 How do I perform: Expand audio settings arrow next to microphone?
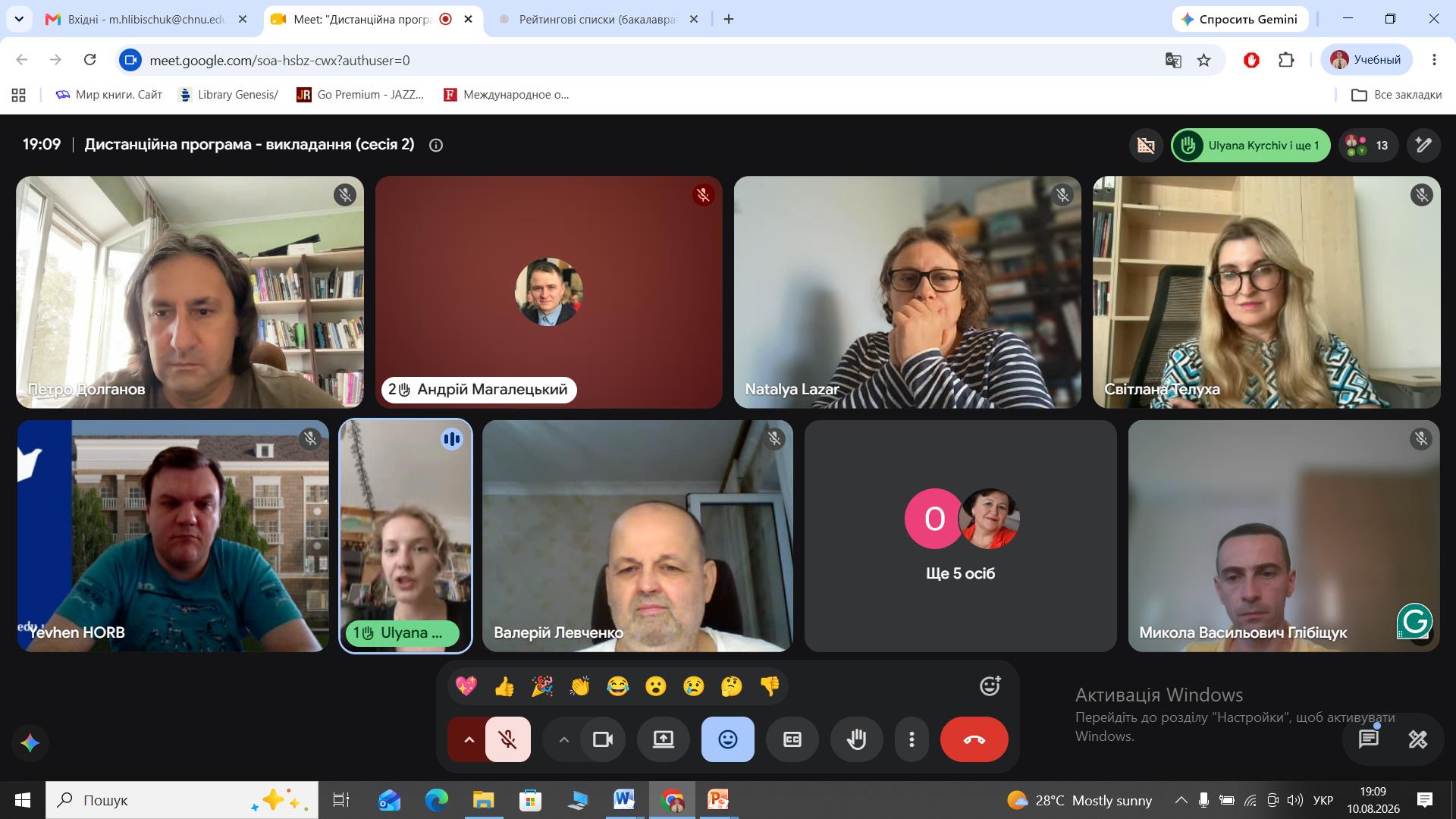(469, 739)
